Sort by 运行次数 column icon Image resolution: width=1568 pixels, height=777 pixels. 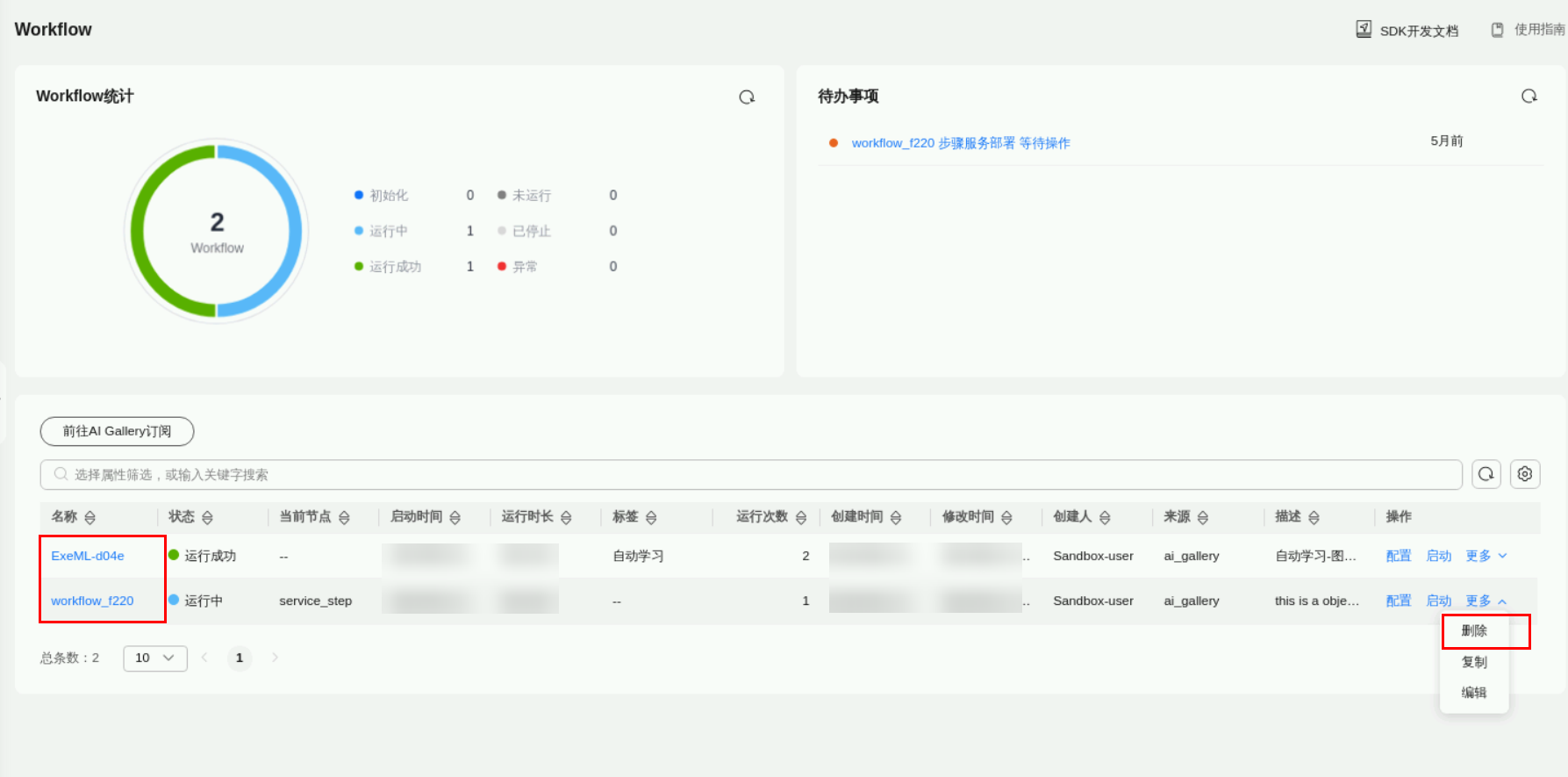800,518
